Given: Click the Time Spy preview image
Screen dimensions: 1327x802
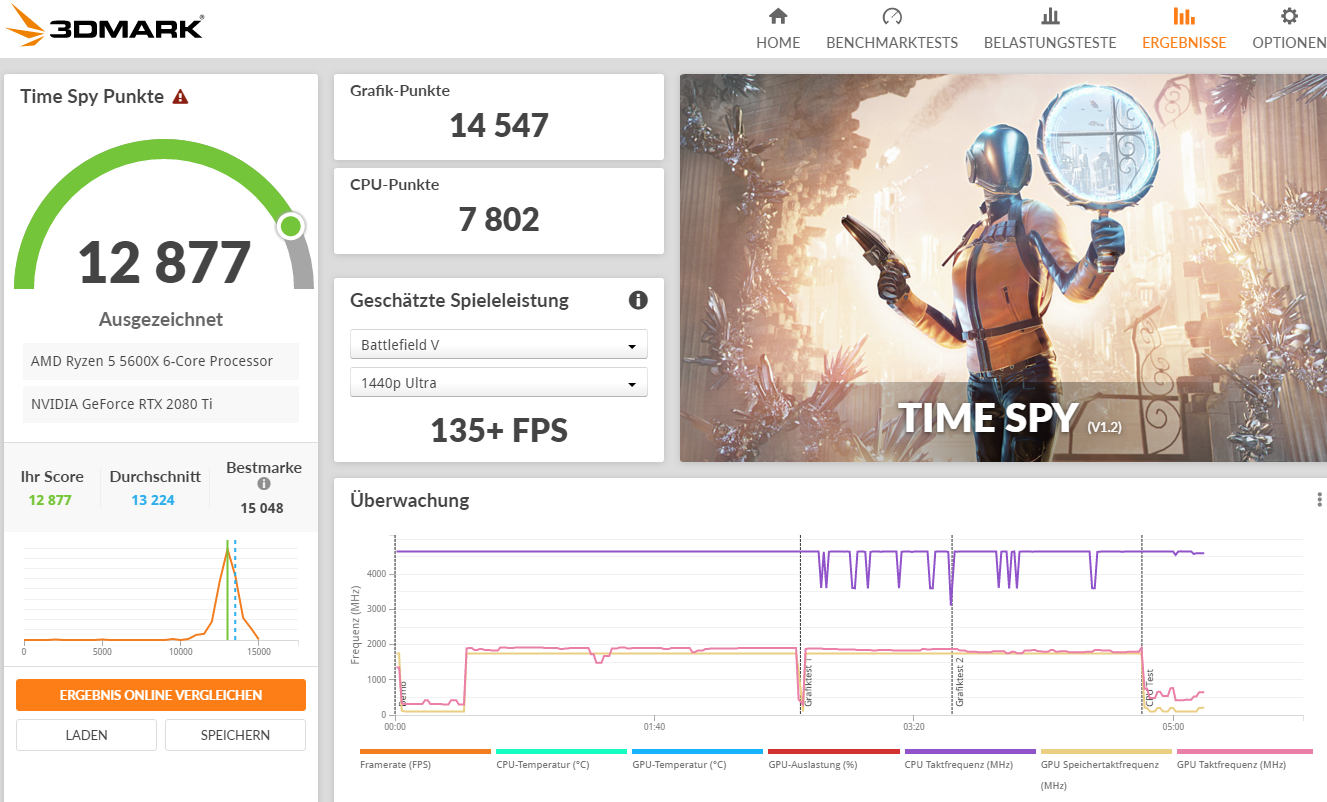Looking at the screenshot, I should pyautogui.click(x=1003, y=268).
